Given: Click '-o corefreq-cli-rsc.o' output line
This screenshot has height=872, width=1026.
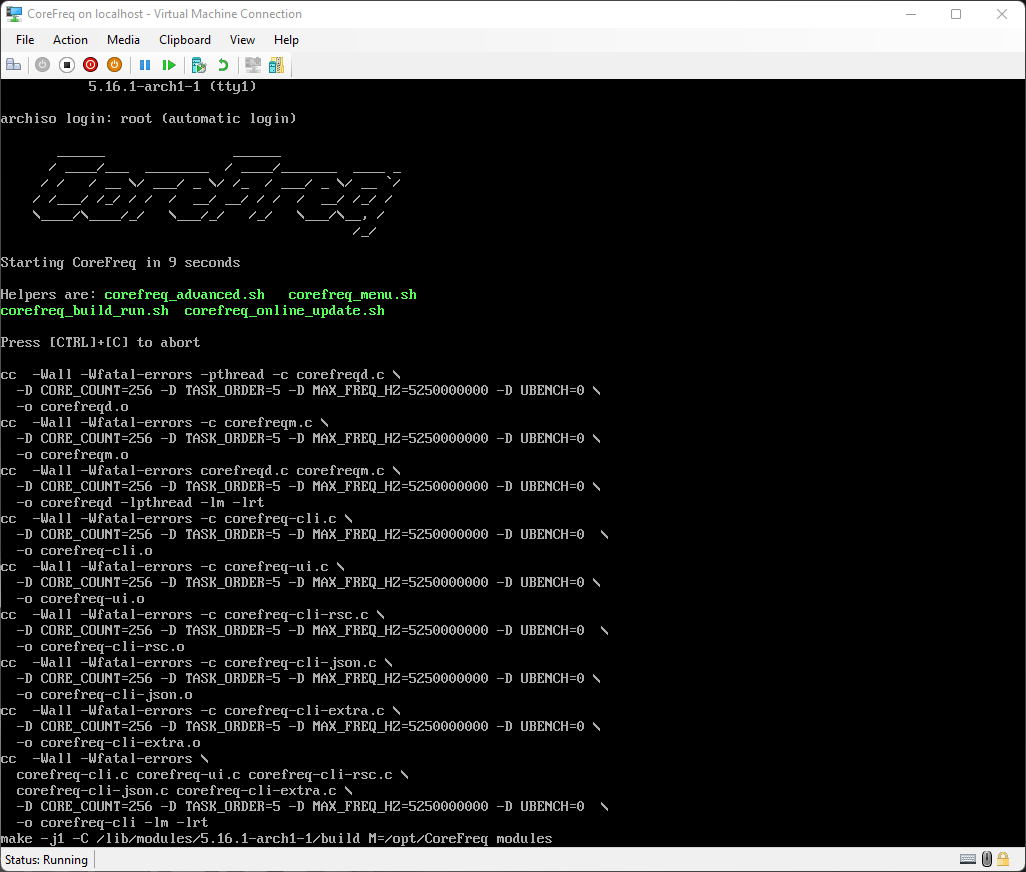Looking at the screenshot, I should [x=100, y=646].
